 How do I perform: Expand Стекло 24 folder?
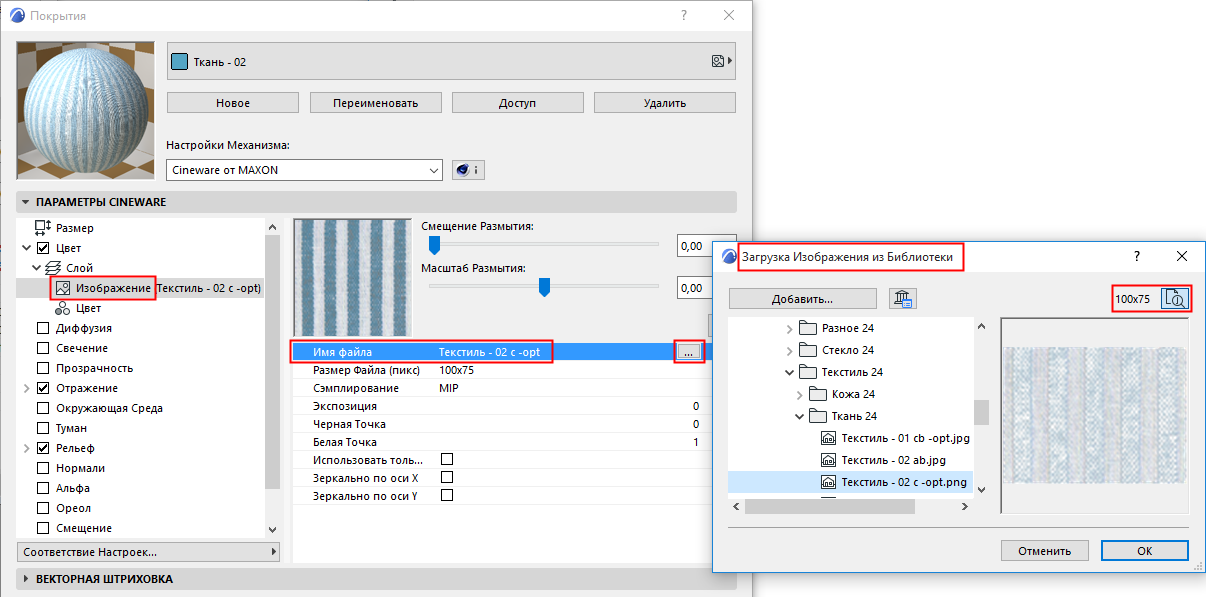pyautogui.click(x=788, y=350)
